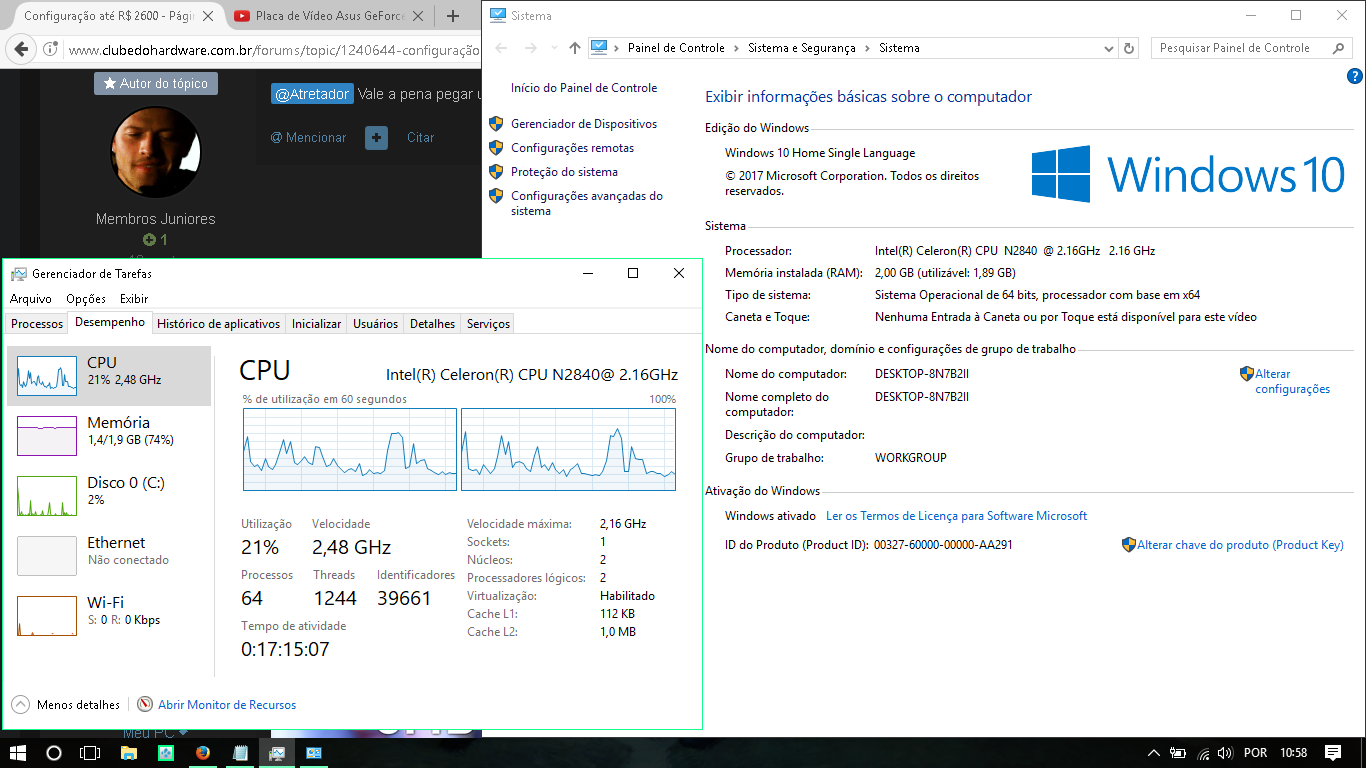Click the Citar link in forum post

click(x=420, y=138)
